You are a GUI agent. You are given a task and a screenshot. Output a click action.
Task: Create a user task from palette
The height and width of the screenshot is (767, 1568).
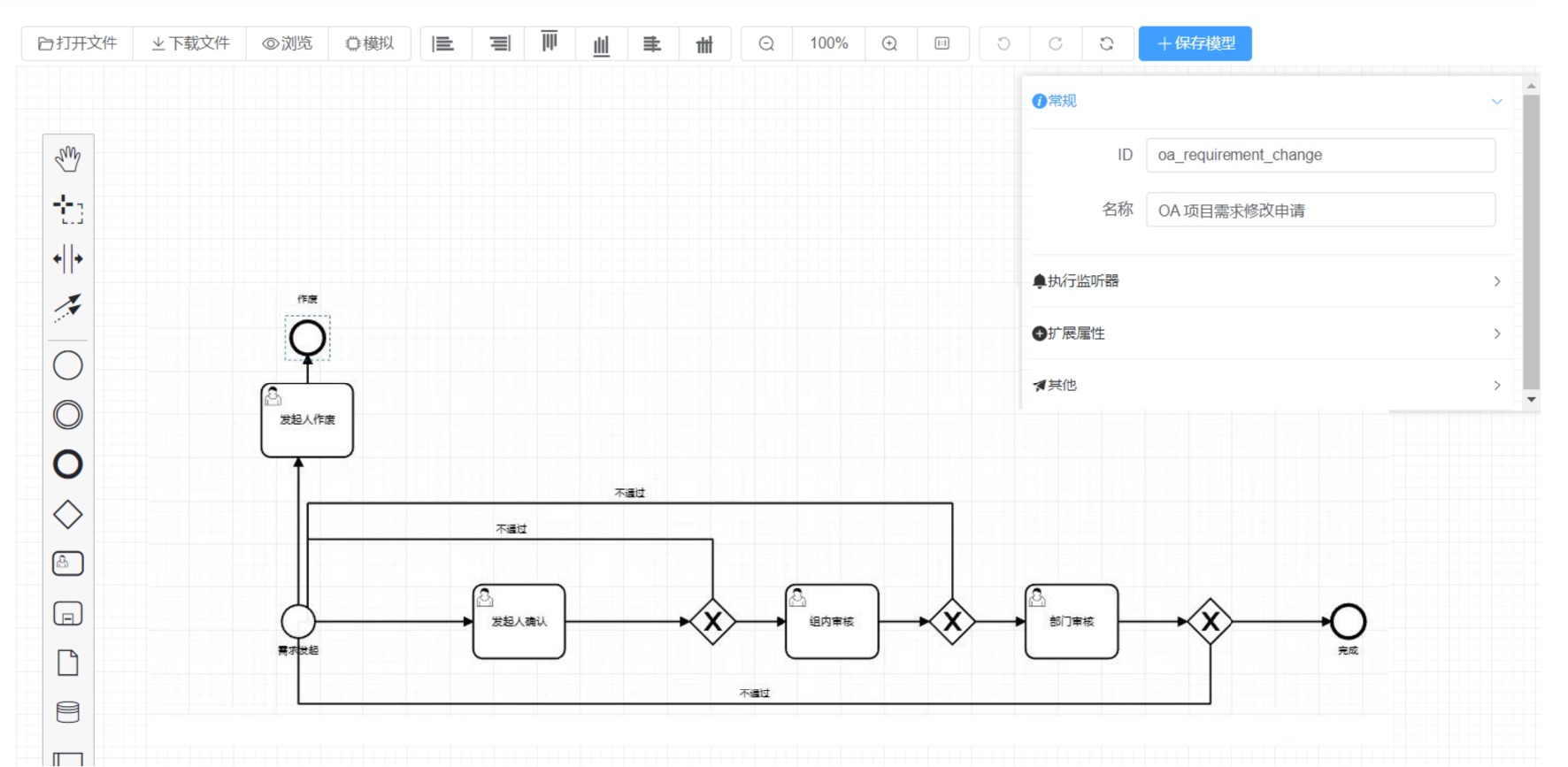(x=68, y=564)
